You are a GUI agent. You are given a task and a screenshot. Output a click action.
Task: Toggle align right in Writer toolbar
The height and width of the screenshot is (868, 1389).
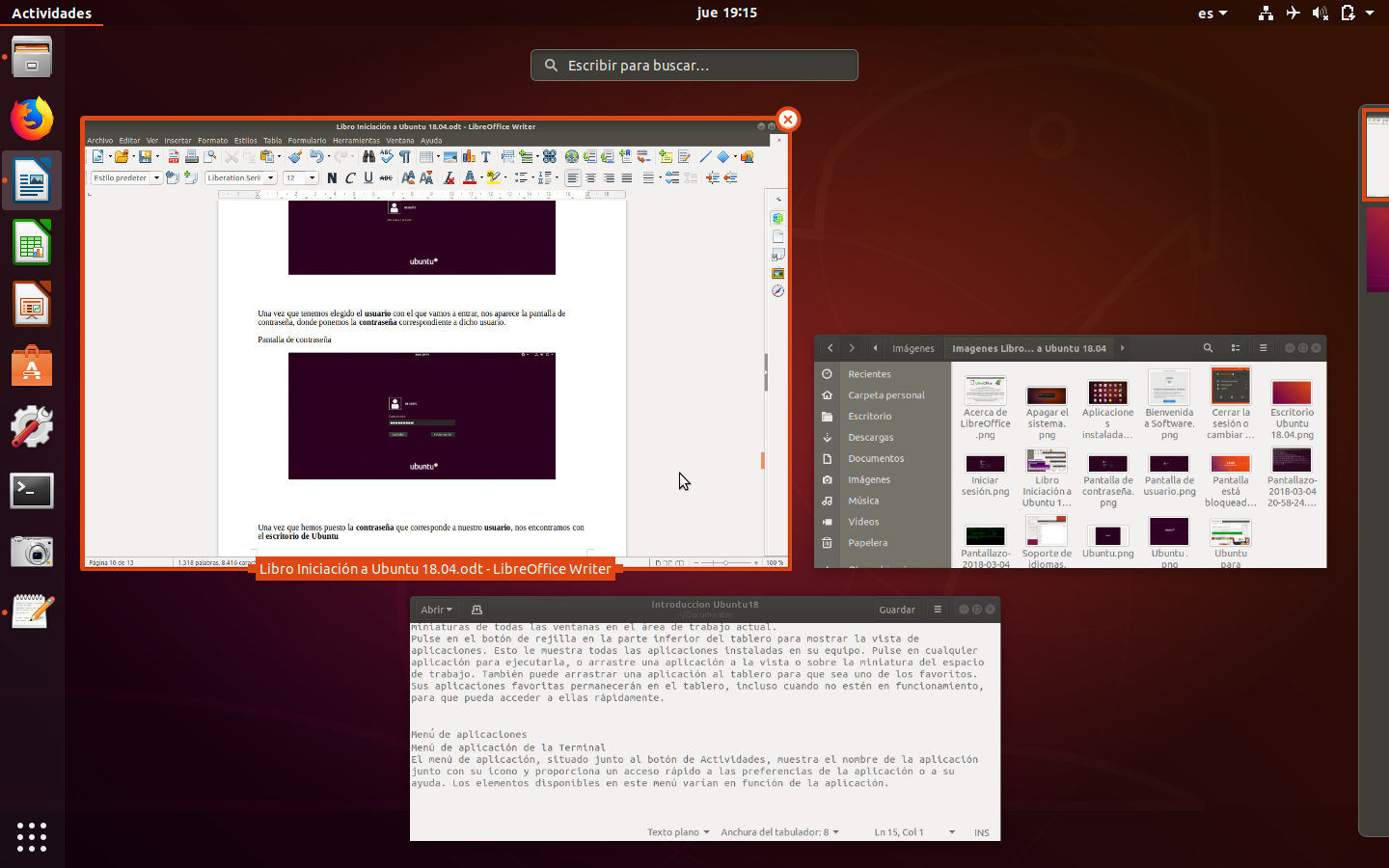[x=609, y=177]
